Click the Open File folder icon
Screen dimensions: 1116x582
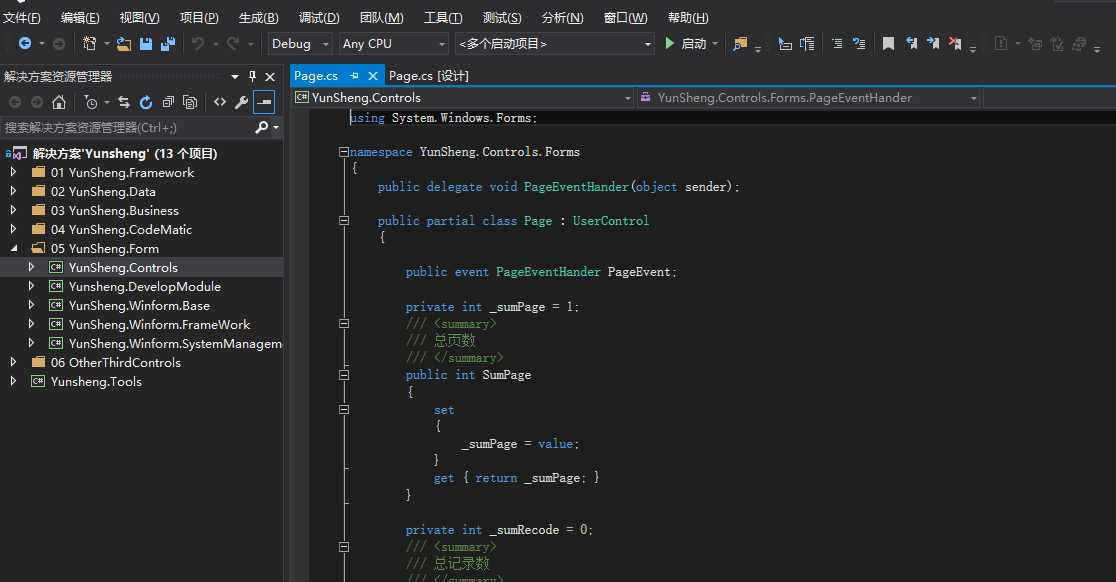click(x=124, y=44)
